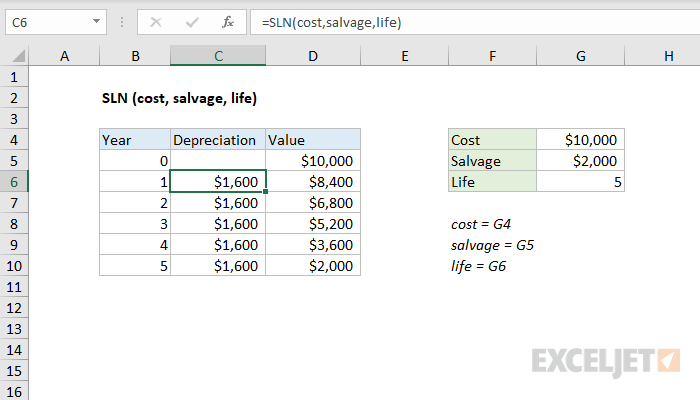Screen dimensions: 700x400
Task: Select row 6 header
Action: tap(14, 182)
